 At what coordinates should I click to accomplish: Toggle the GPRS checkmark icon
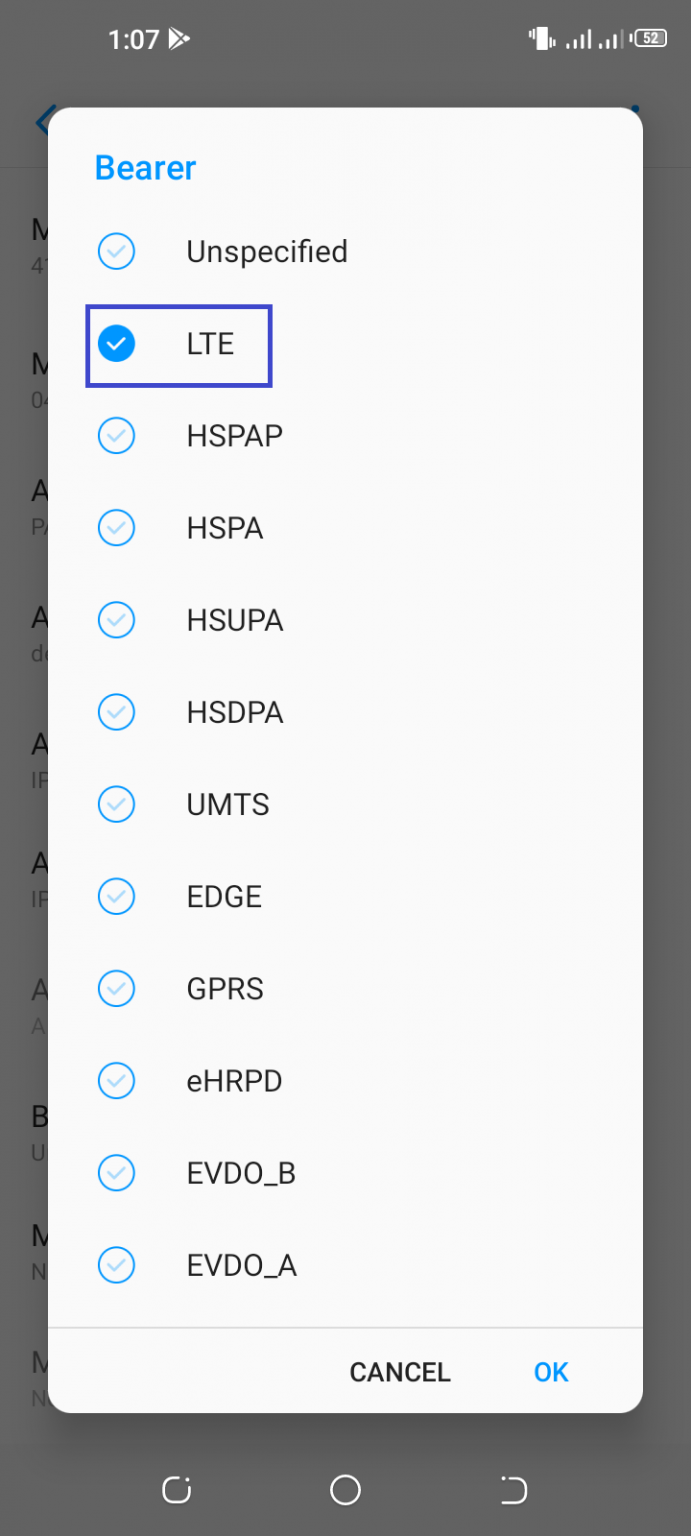pyautogui.click(x=117, y=989)
